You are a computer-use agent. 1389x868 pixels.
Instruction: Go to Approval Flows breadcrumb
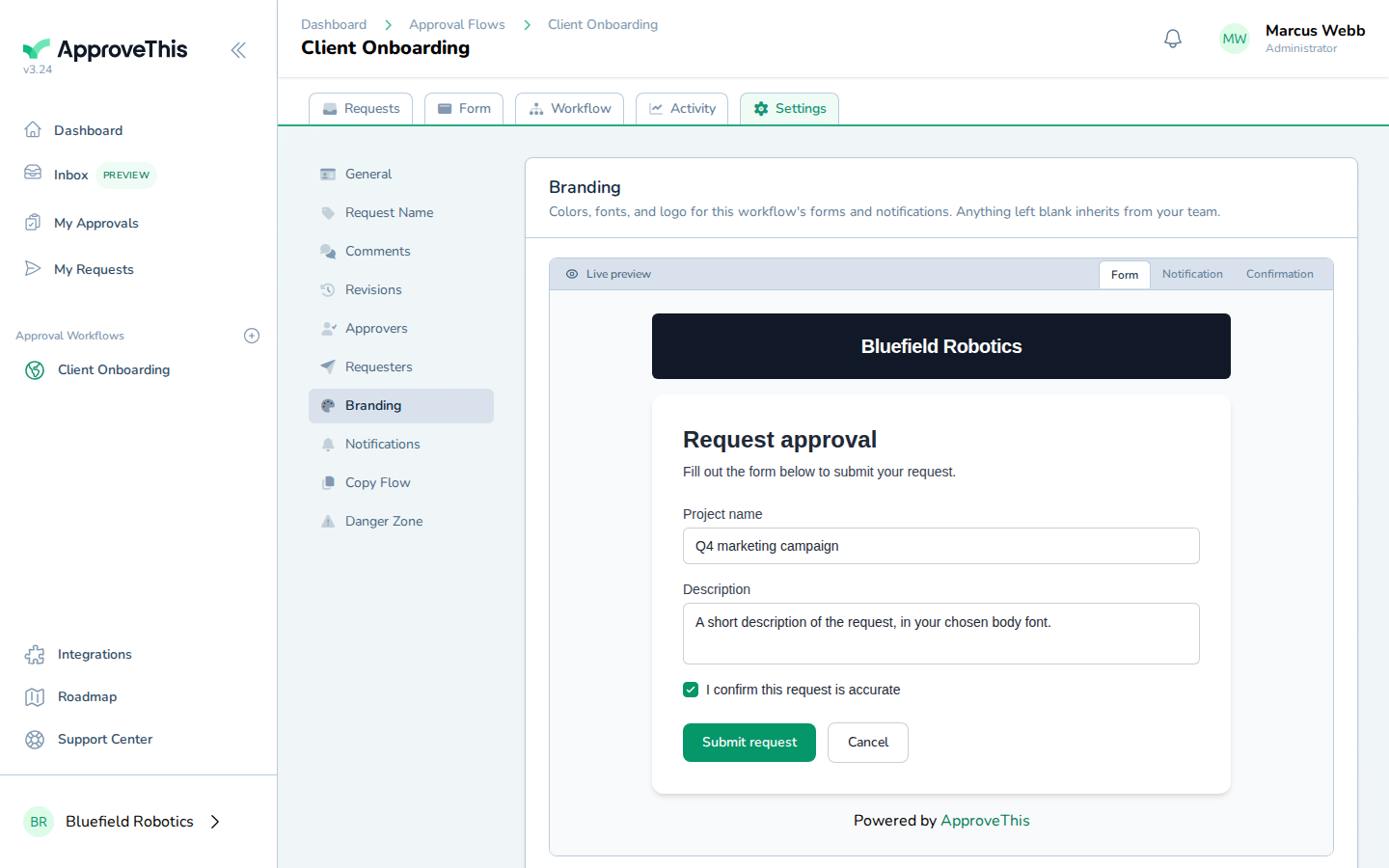tap(457, 25)
